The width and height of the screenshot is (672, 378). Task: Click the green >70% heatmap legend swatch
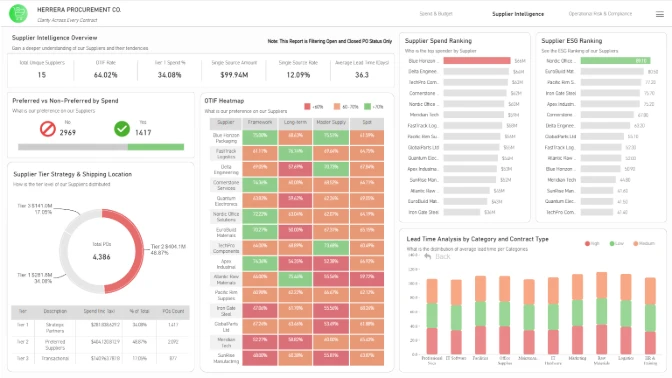coord(367,106)
